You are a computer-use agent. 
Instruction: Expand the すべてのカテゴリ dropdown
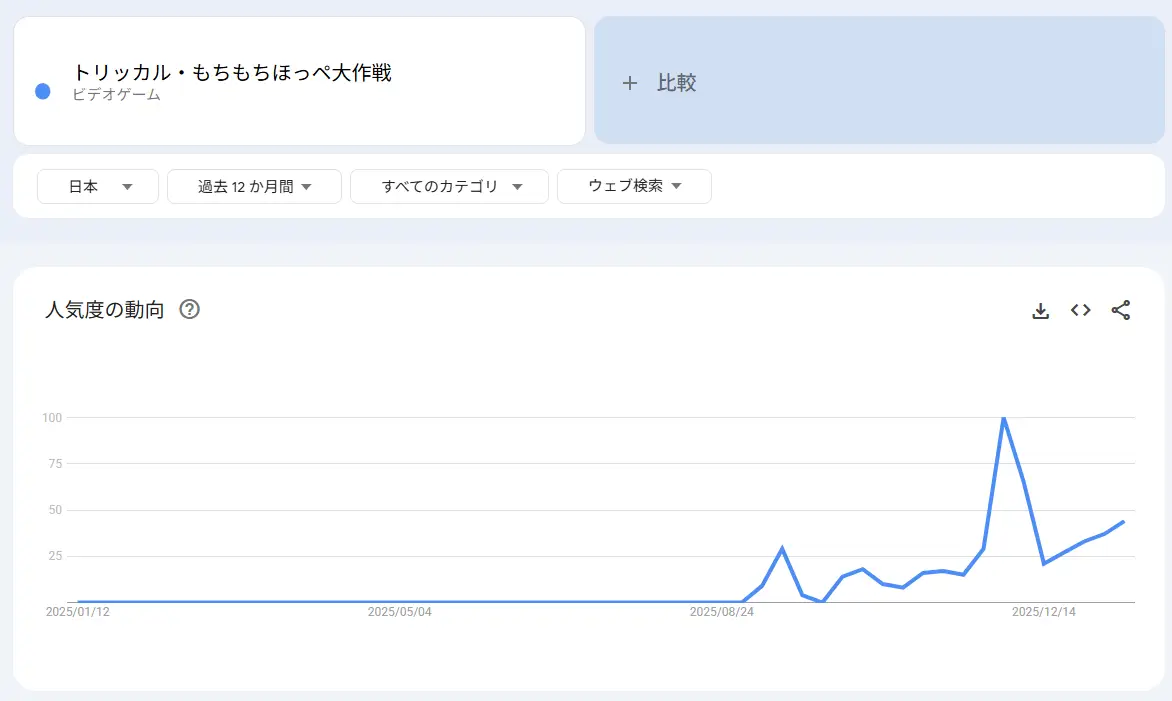[x=449, y=186]
